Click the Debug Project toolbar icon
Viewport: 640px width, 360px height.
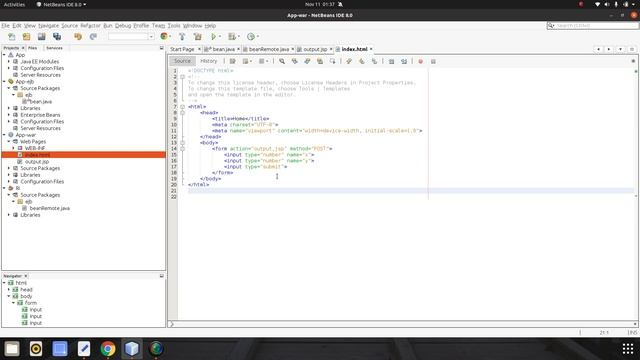click(232, 37)
